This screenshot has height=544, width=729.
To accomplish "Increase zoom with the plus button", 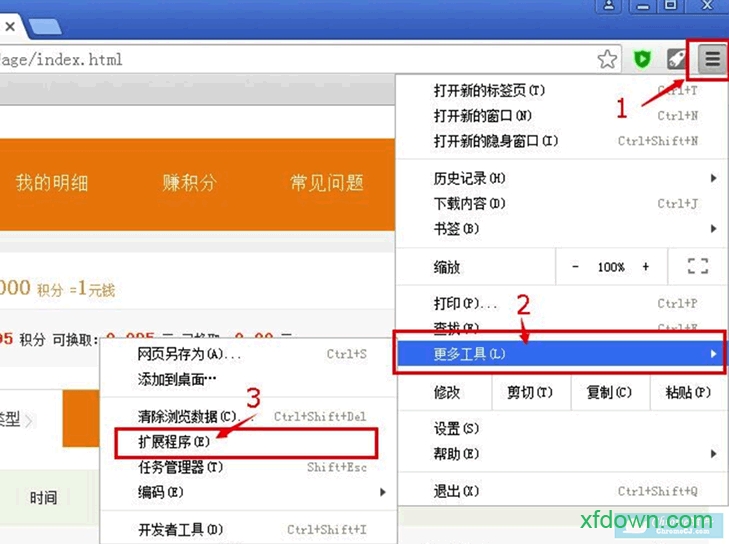I will pos(646,266).
